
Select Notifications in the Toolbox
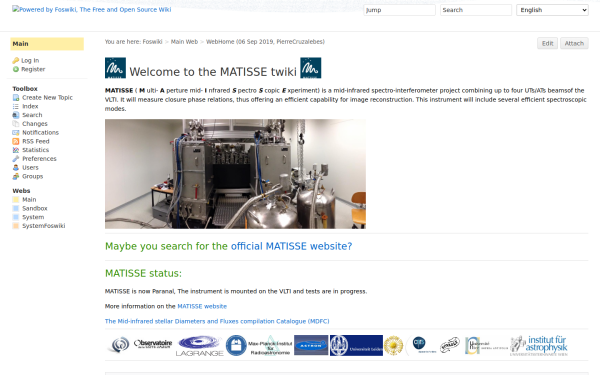[x=41, y=132]
